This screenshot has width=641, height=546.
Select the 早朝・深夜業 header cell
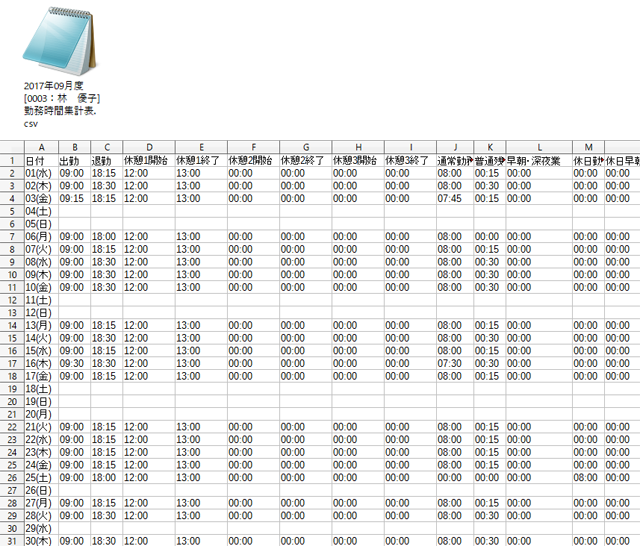click(x=539, y=160)
